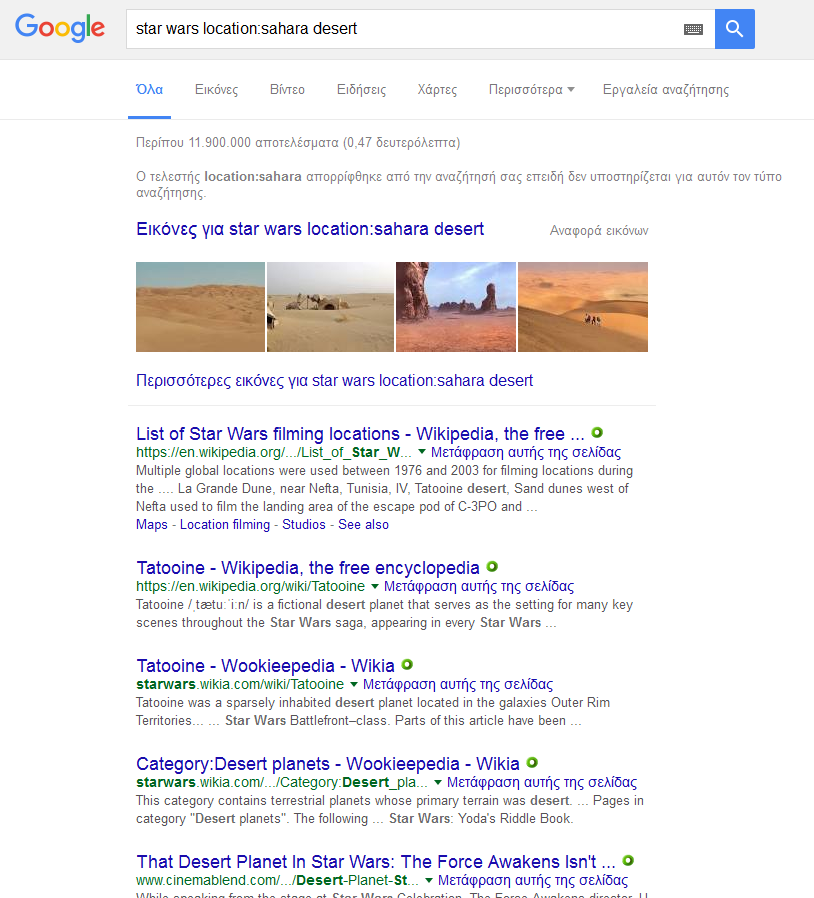Open Tatooine - Wikipedia, the free encyclopedia result
Image resolution: width=814 pixels, height=898 pixels.
308,568
